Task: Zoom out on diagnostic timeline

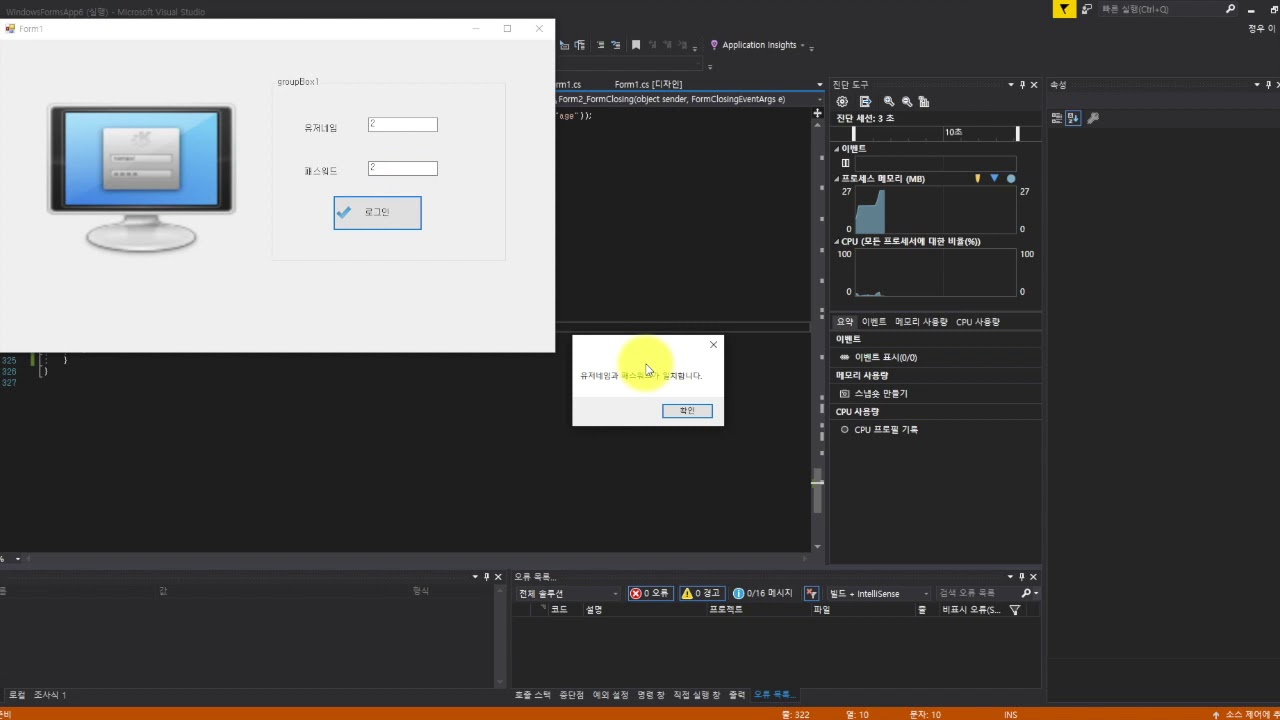Action: click(907, 102)
